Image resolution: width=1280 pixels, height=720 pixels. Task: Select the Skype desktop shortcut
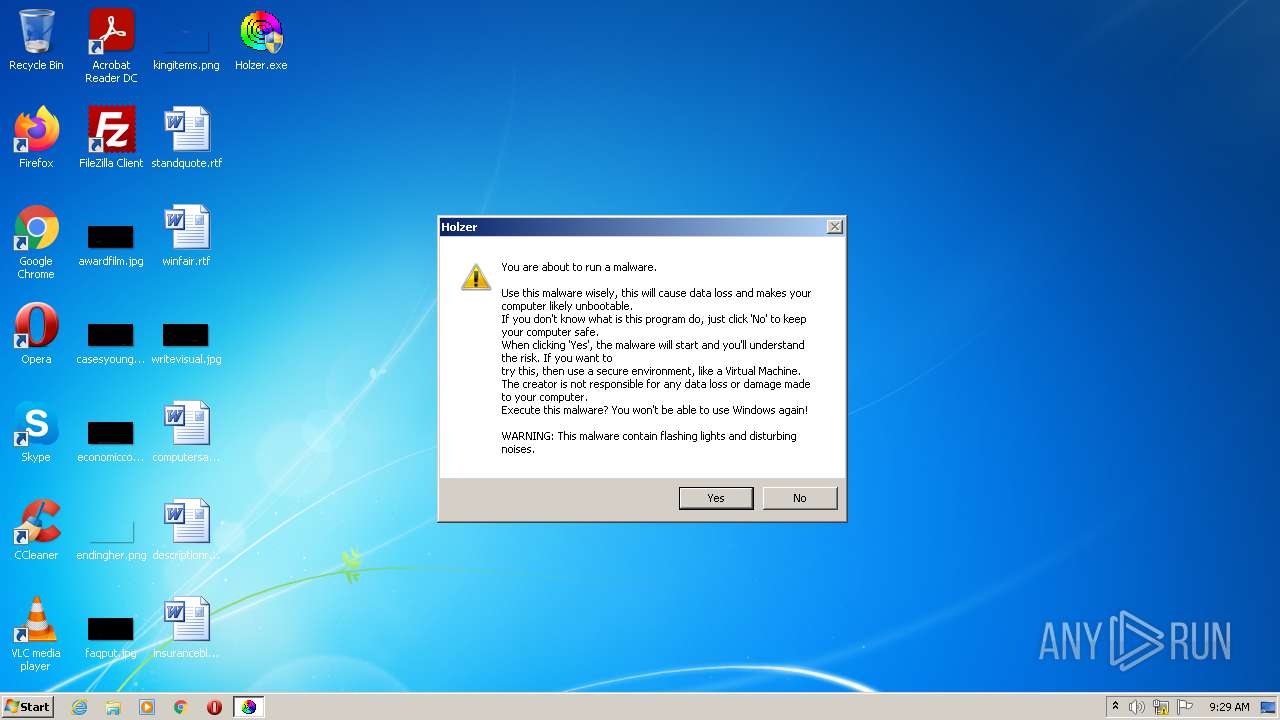coord(36,432)
